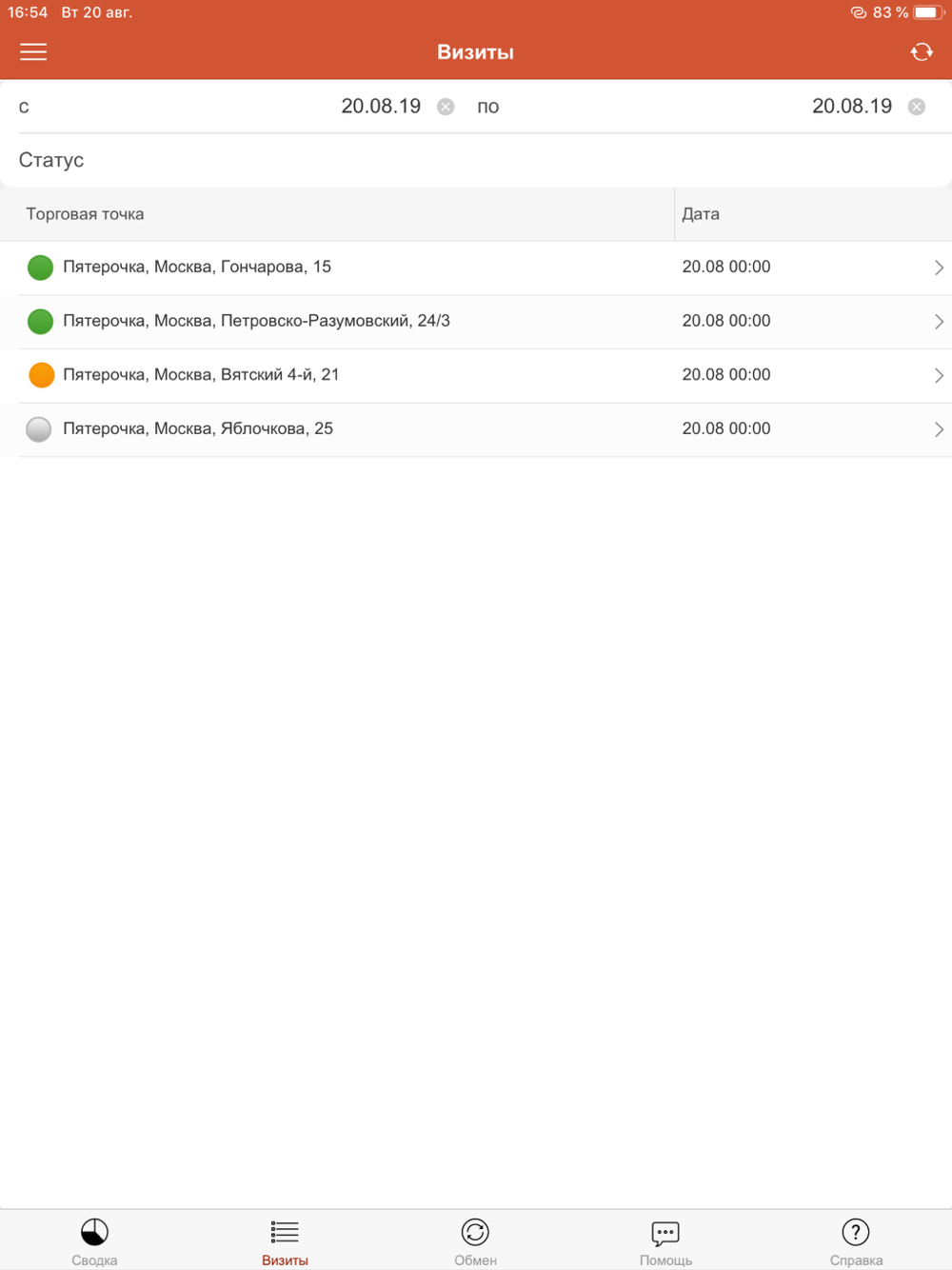
Task: Open visit Пятерочка, Москва, Гончарова, 15
Action: pyautogui.click(x=476, y=268)
